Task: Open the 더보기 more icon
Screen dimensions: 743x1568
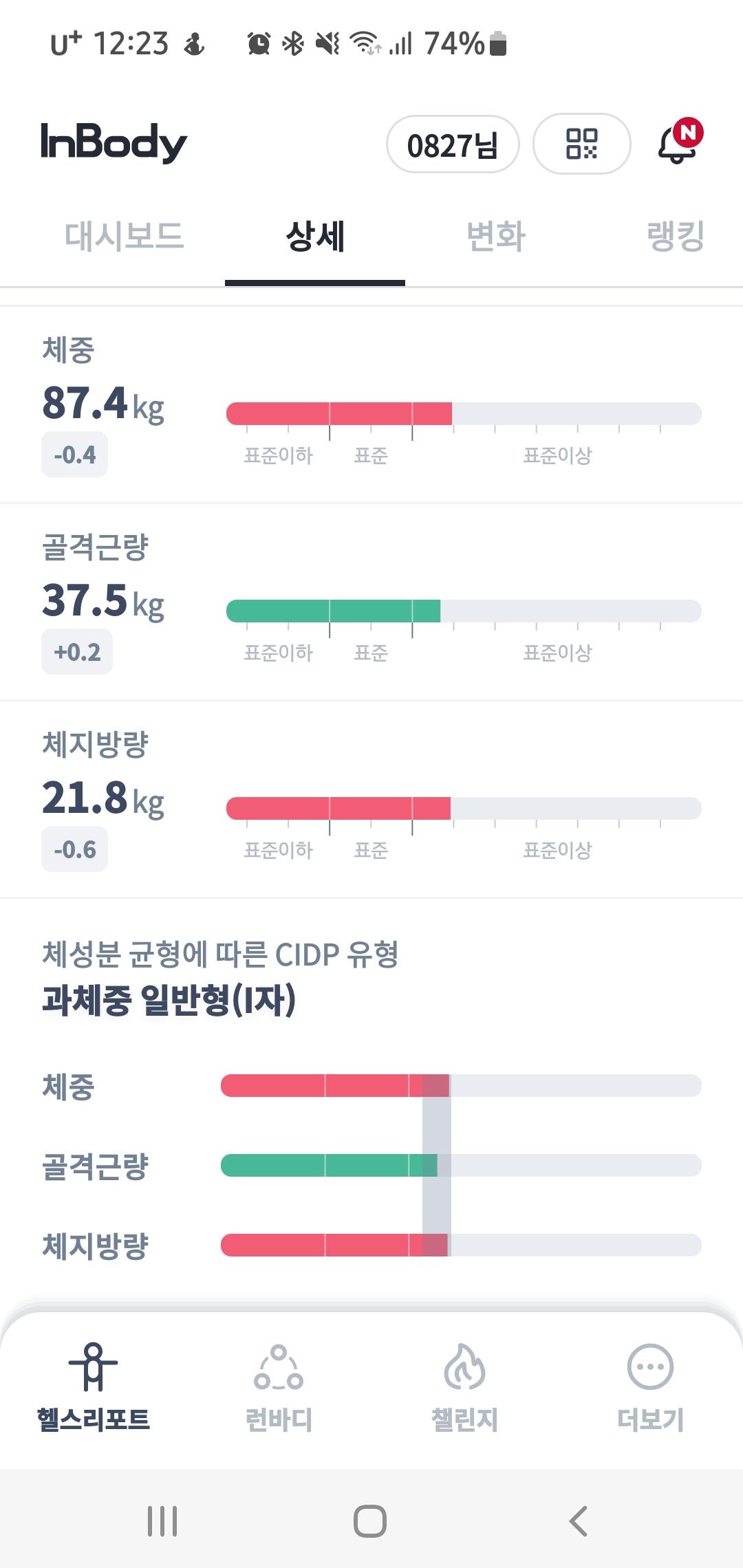Action: [x=650, y=1366]
